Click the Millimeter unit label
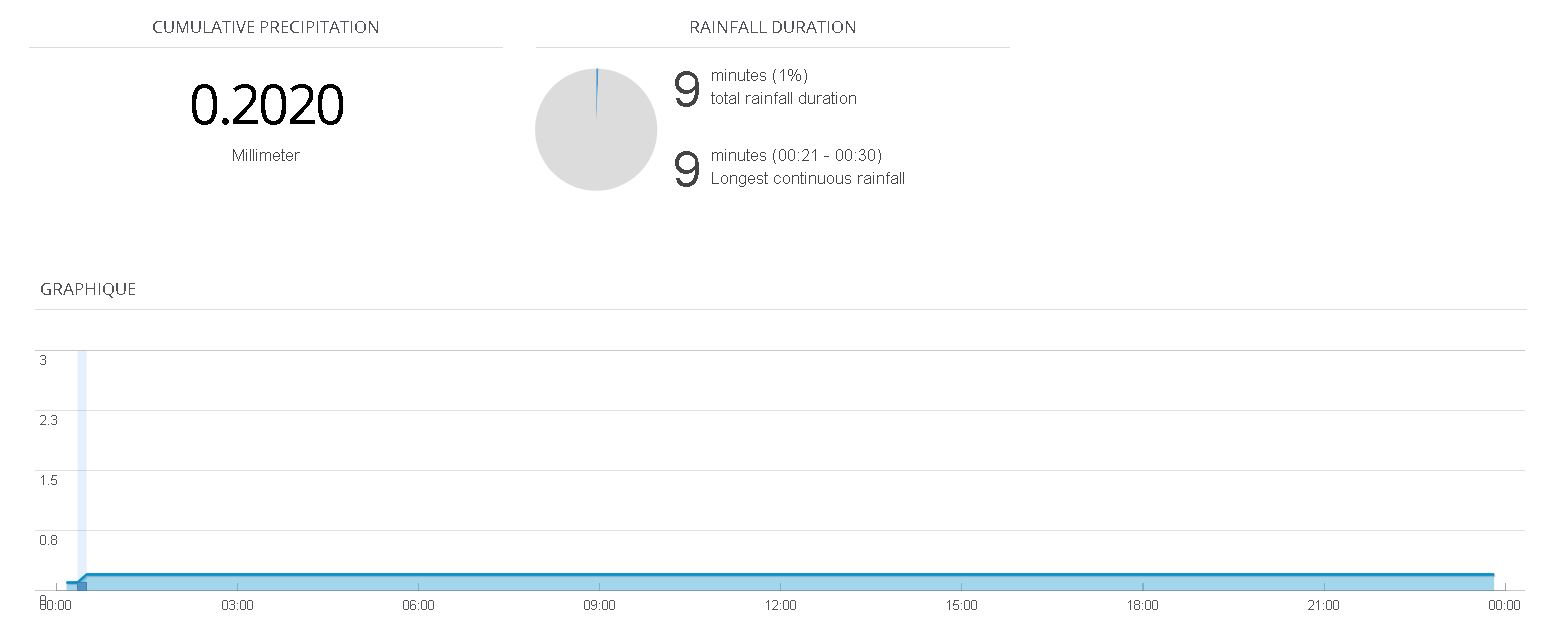This screenshot has width=1558, height=633. click(x=265, y=155)
